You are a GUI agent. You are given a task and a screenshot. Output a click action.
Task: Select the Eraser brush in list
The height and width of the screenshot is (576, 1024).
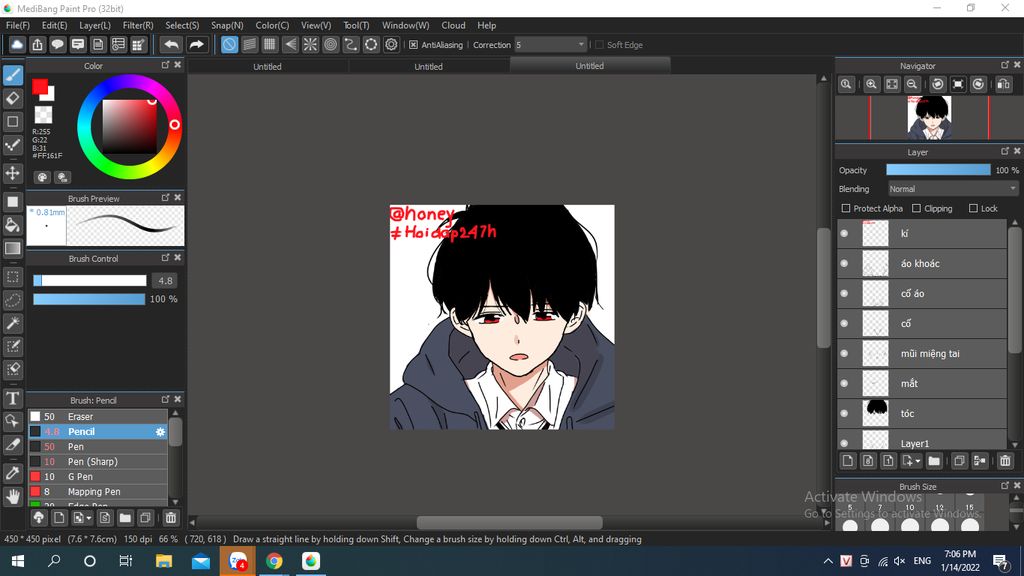tap(98, 417)
